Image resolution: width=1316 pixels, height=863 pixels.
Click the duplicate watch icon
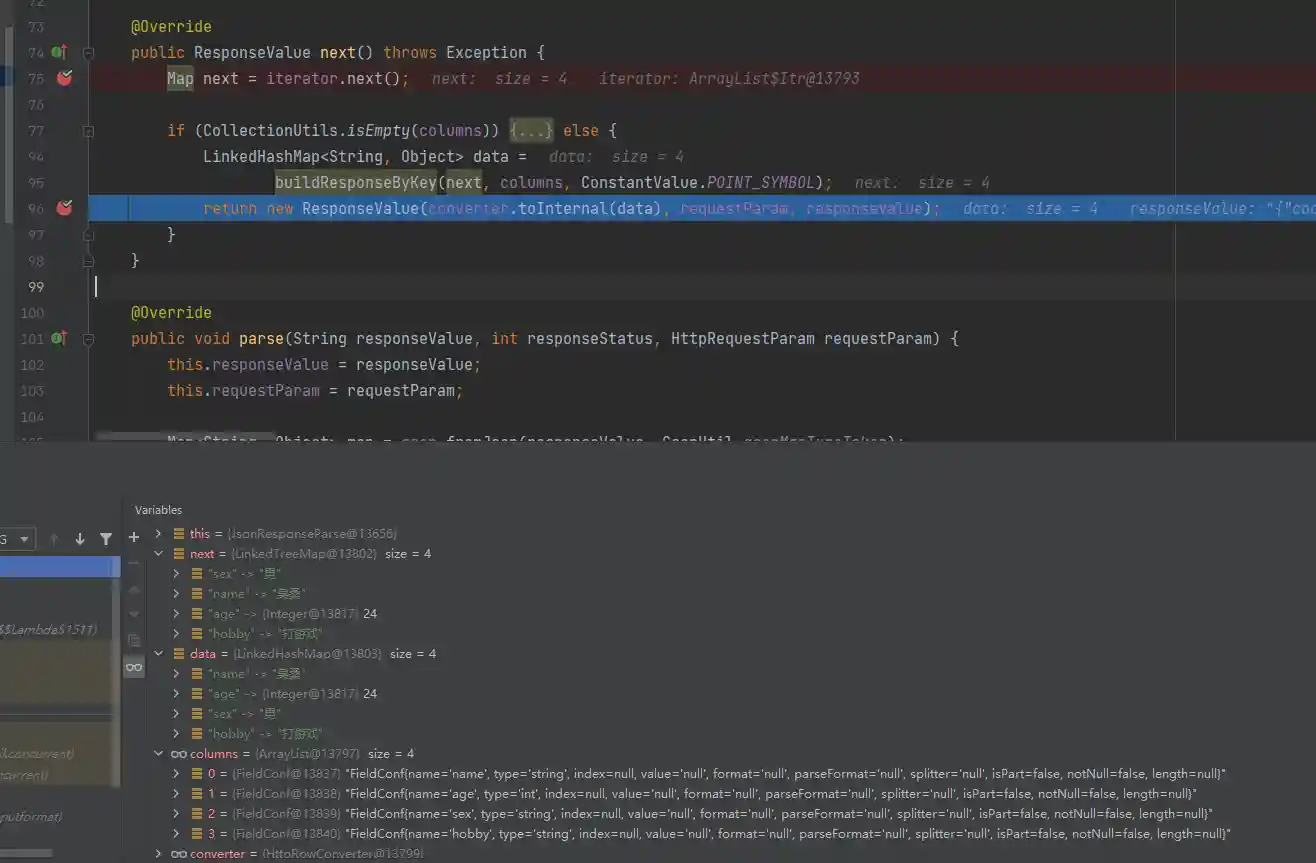pos(134,640)
